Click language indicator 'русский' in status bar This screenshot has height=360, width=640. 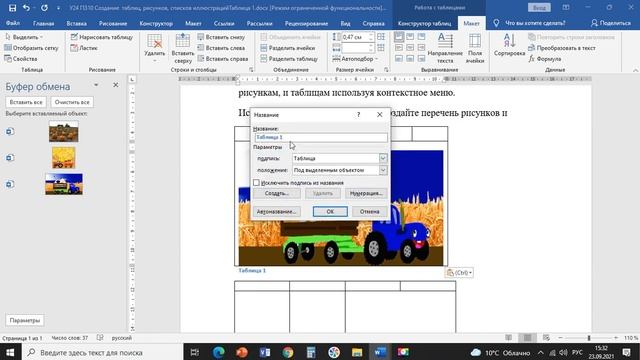point(122,338)
